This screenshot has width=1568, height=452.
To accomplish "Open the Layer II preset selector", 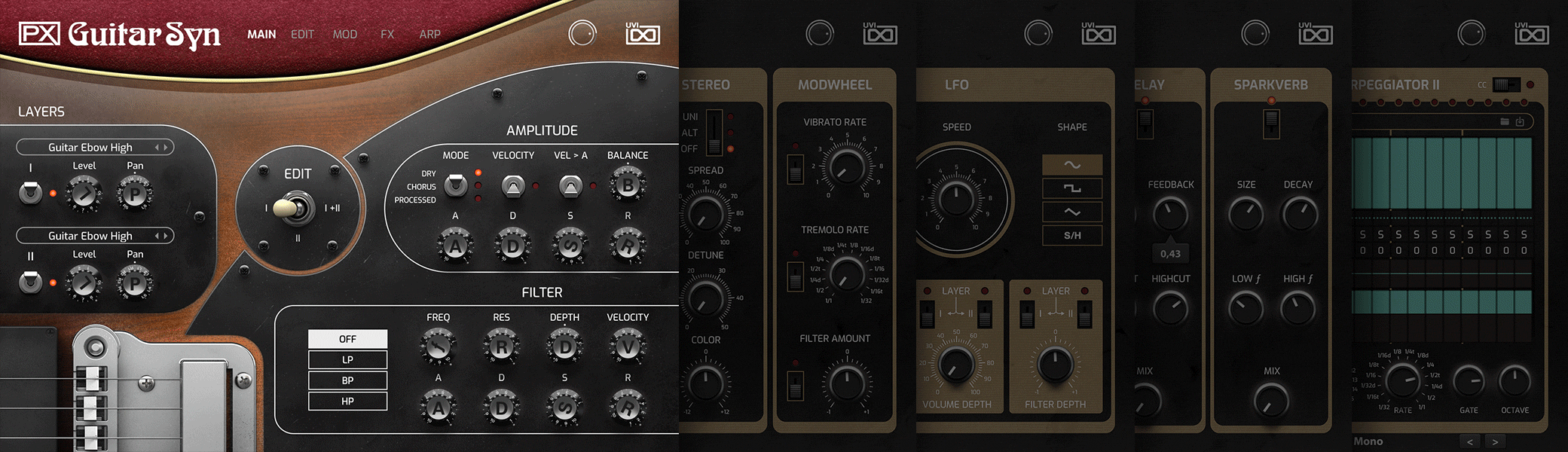I will coord(95,236).
